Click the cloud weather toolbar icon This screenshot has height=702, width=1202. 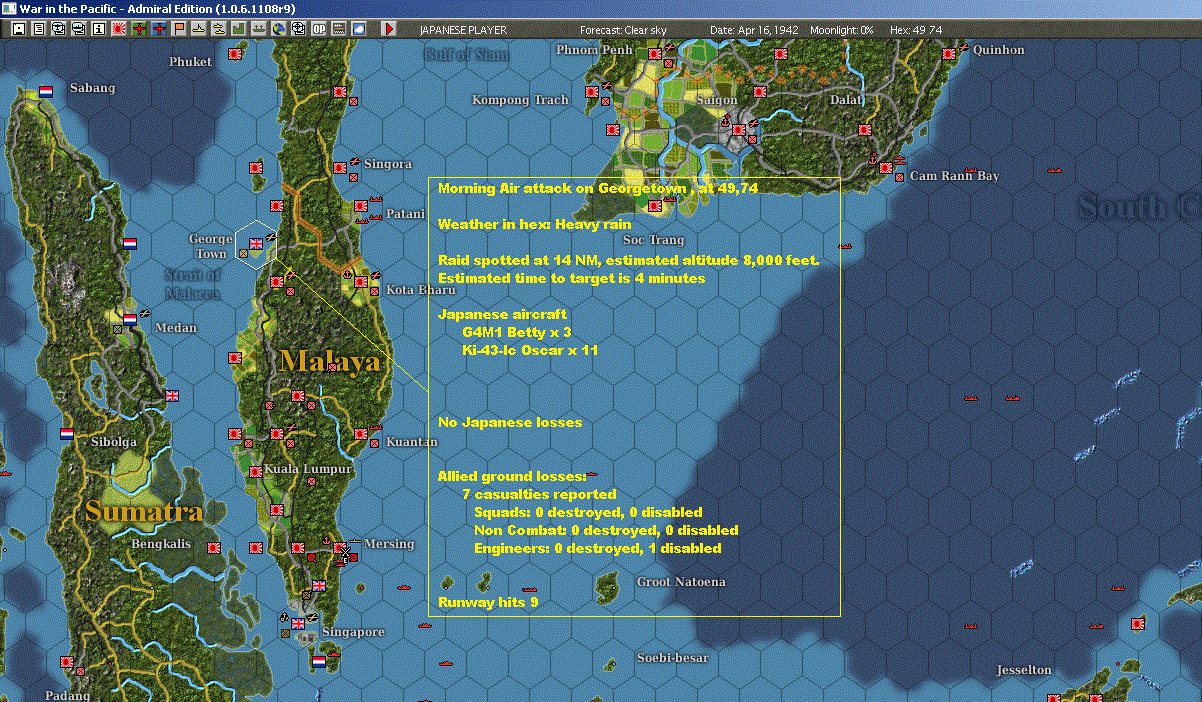coord(359,29)
